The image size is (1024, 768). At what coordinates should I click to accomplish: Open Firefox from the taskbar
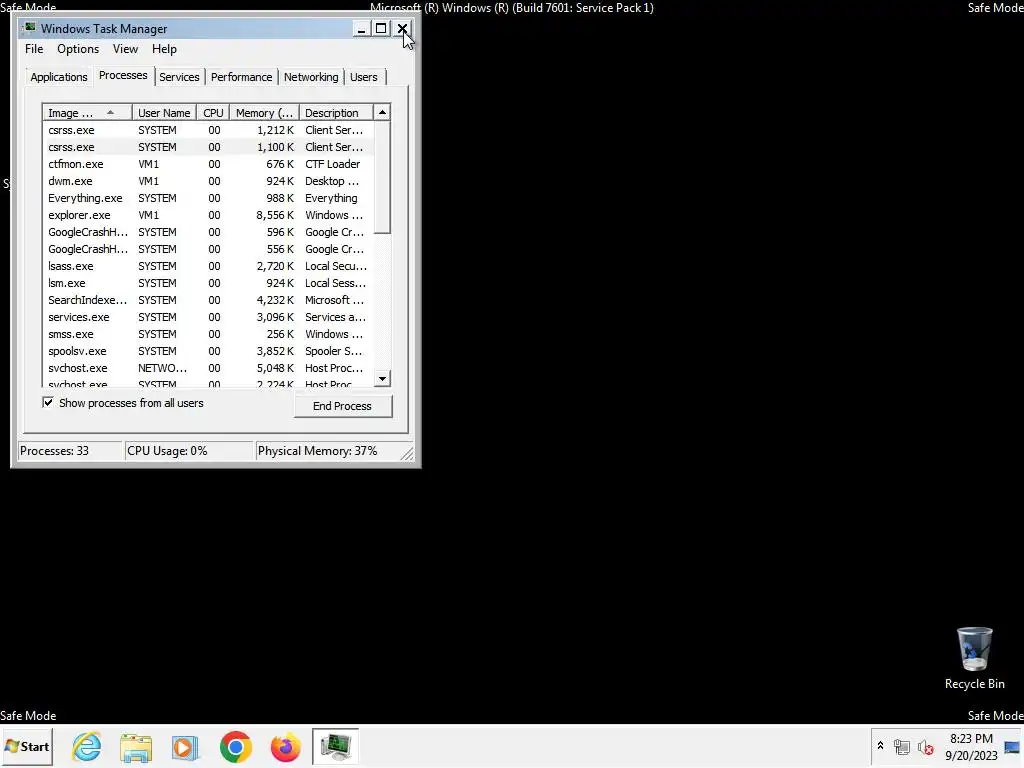[x=285, y=746]
